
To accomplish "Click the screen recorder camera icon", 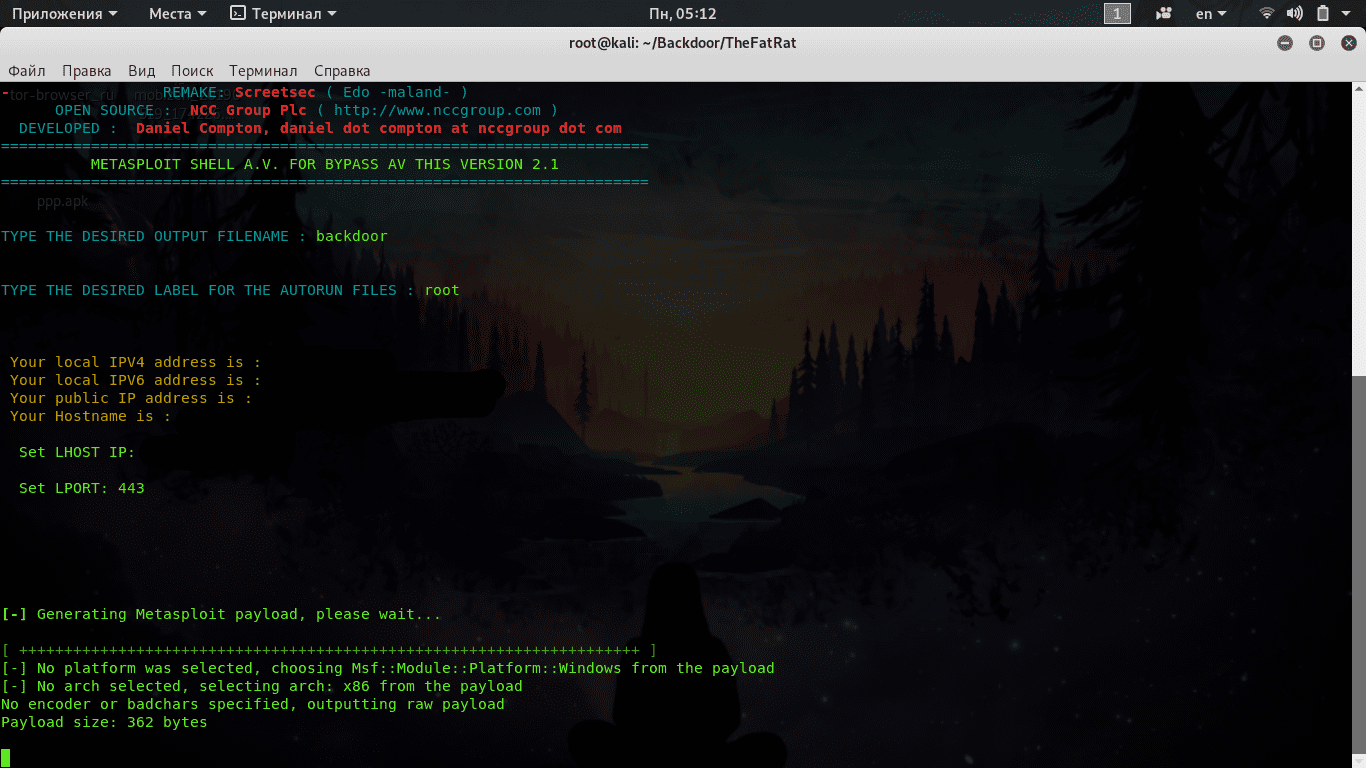I will 1164,14.
